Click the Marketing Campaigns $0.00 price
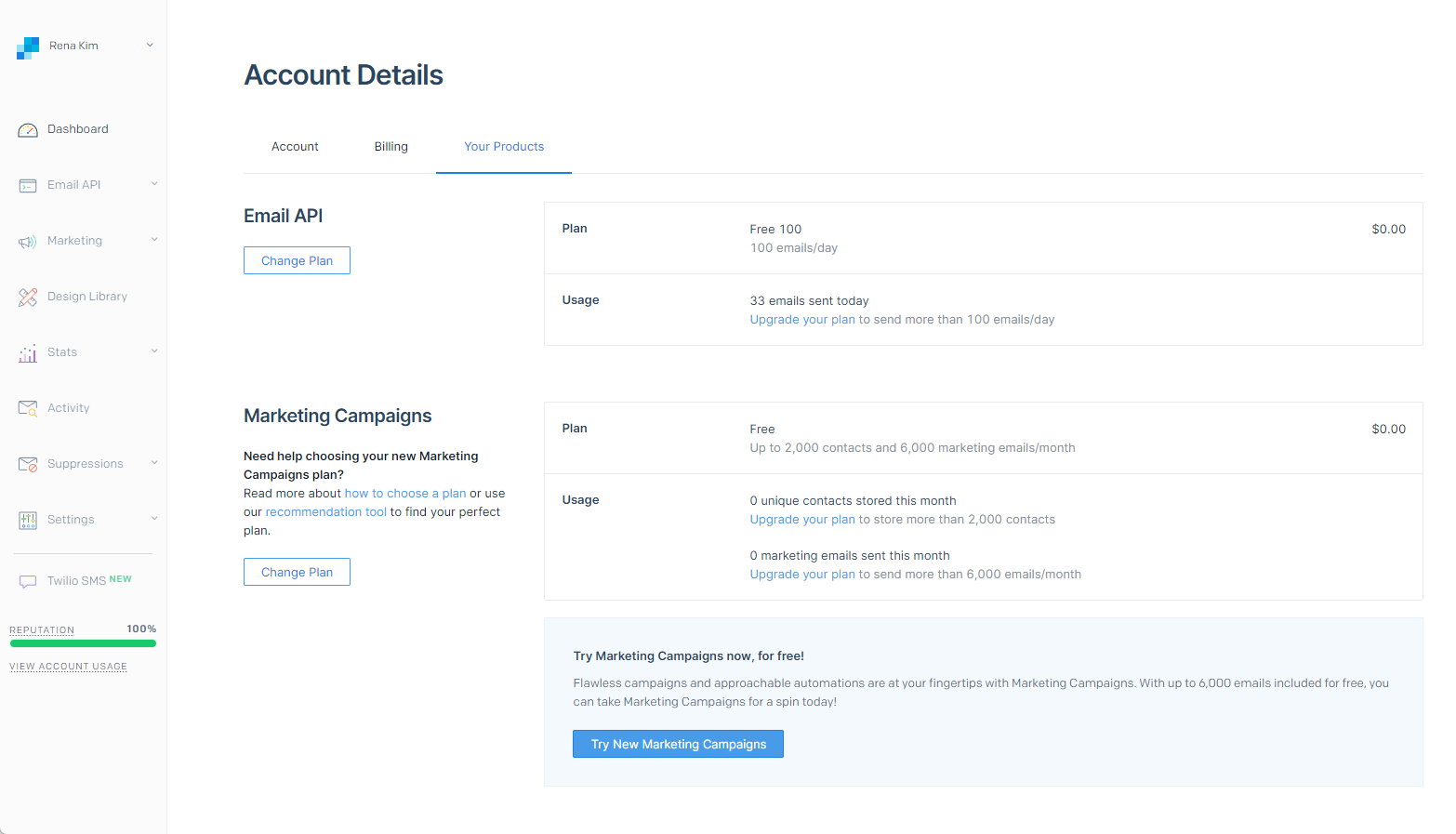This screenshot has width=1456, height=834. [x=1388, y=430]
